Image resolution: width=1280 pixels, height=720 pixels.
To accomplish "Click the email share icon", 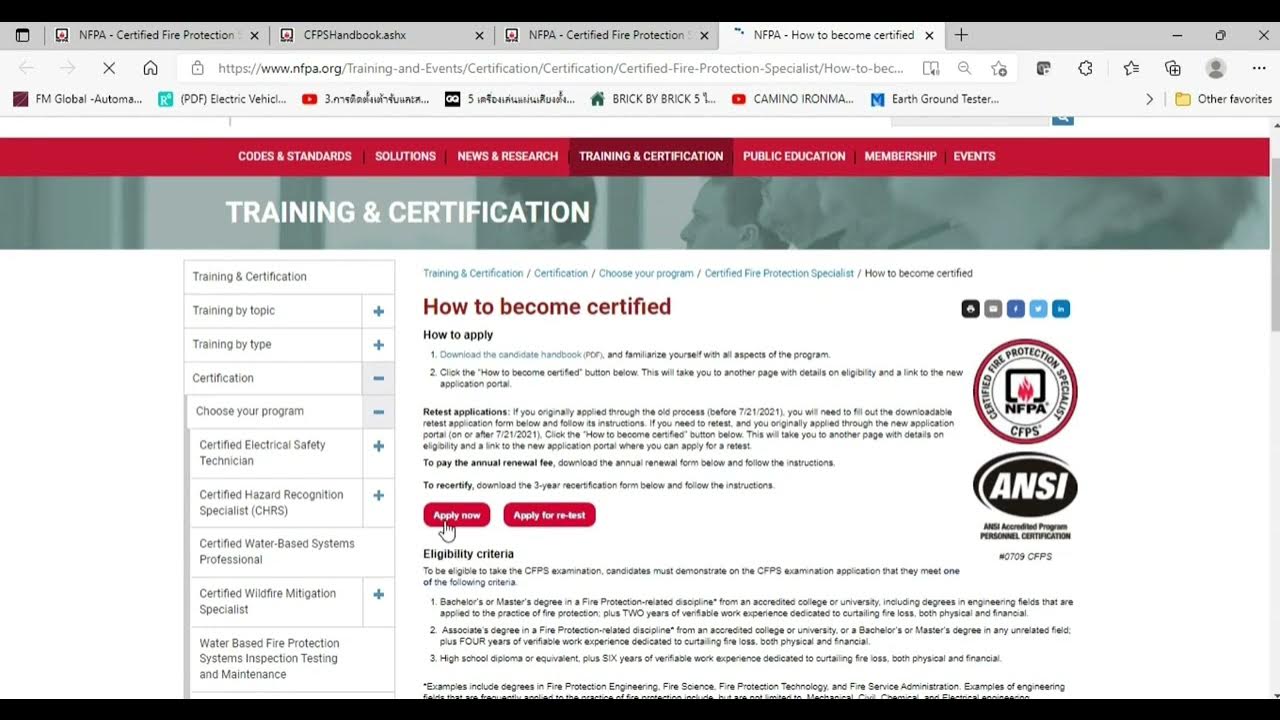I will tap(993, 309).
